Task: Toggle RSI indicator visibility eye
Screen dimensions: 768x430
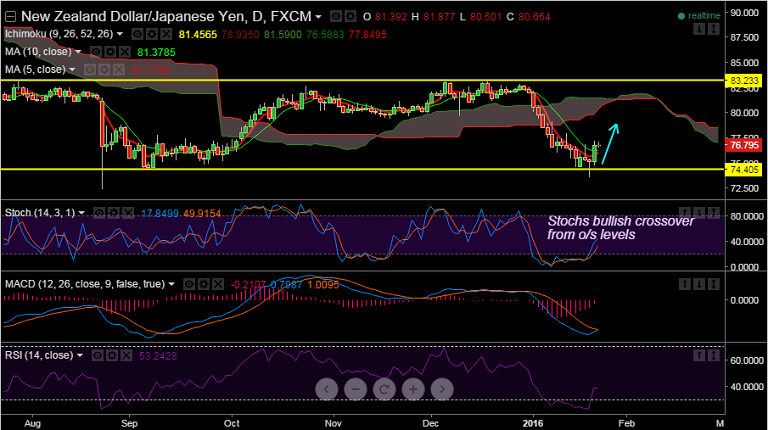Action: (x=98, y=356)
